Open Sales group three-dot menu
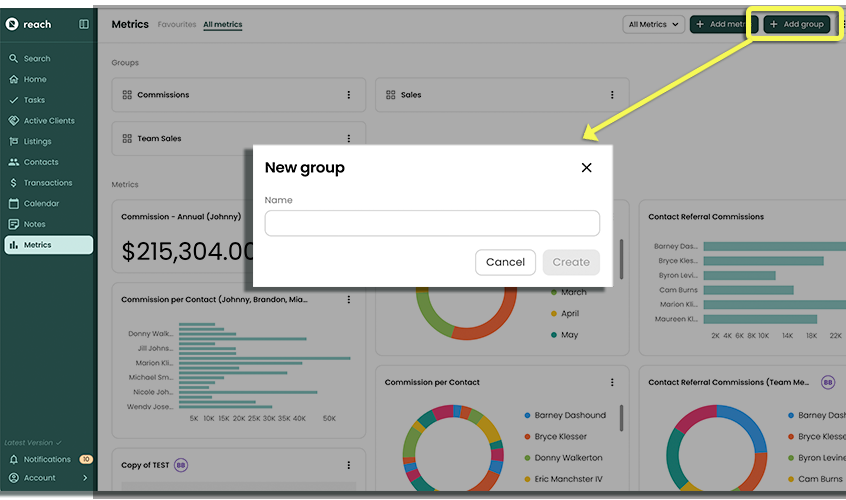846x500 pixels. (x=612, y=95)
